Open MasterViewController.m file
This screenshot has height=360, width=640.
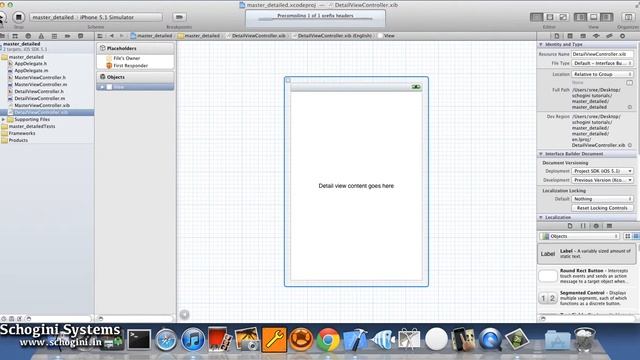point(40,84)
